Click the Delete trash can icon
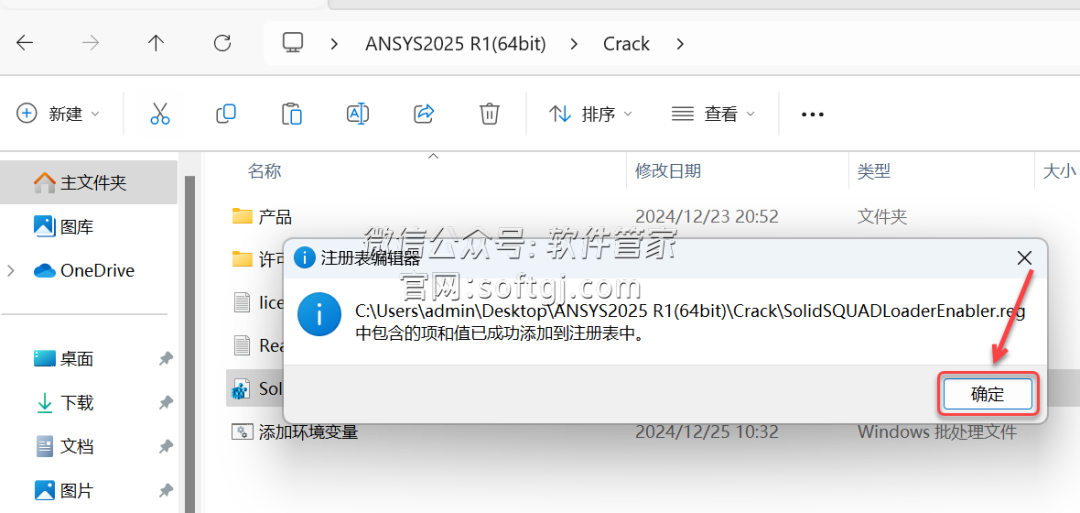Image resolution: width=1080 pixels, height=513 pixels. 489,114
